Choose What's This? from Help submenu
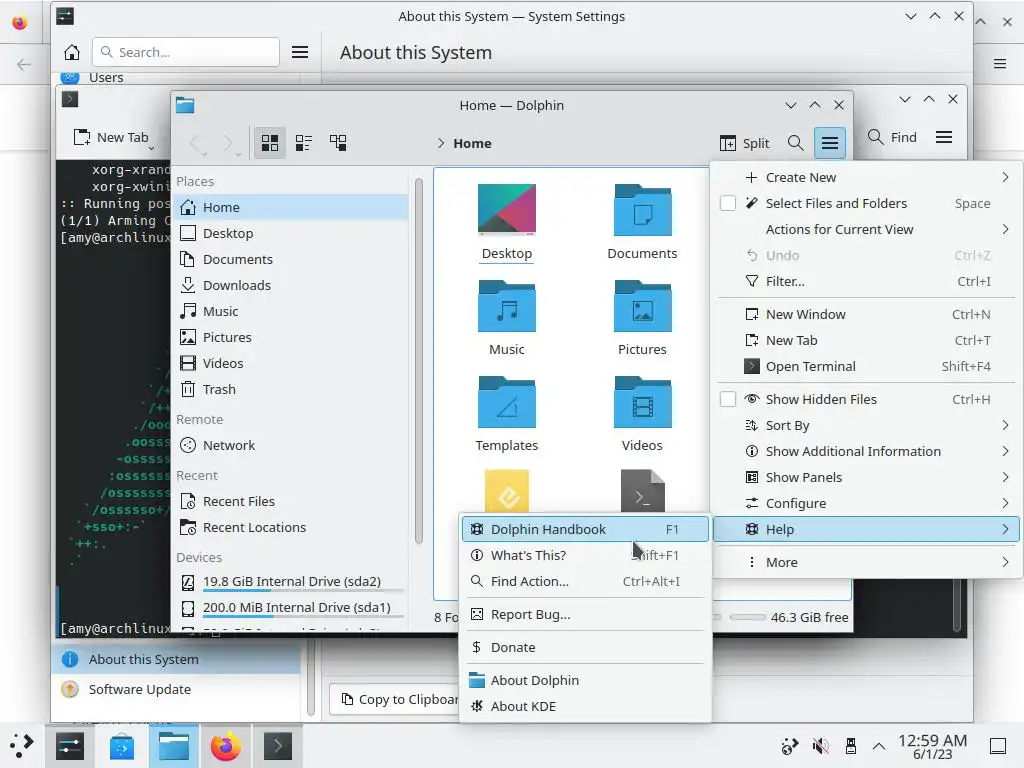 pos(585,555)
